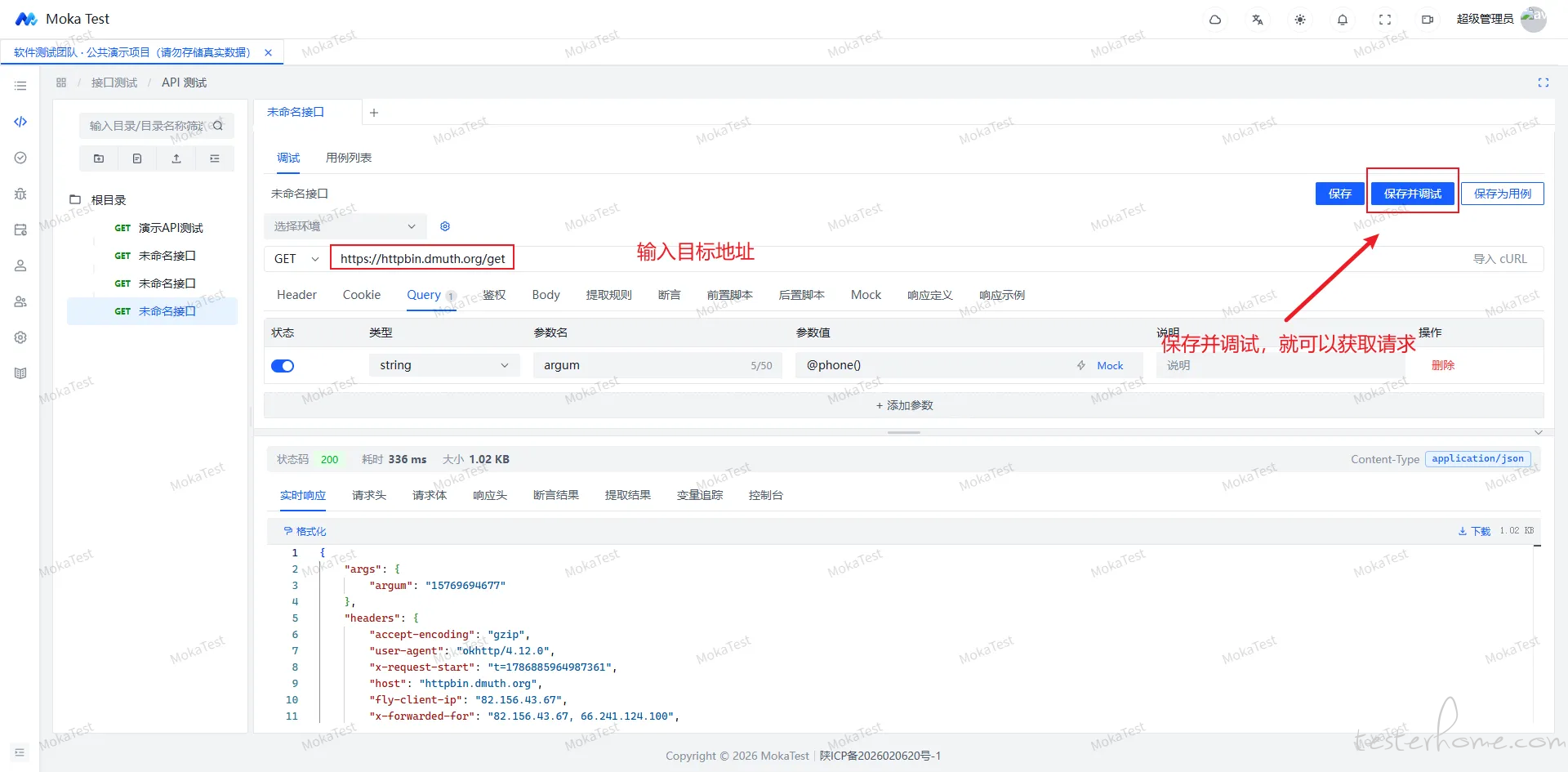1568x772 pixels.
Task: Click the user avatar image
Action: (1534, 19)
